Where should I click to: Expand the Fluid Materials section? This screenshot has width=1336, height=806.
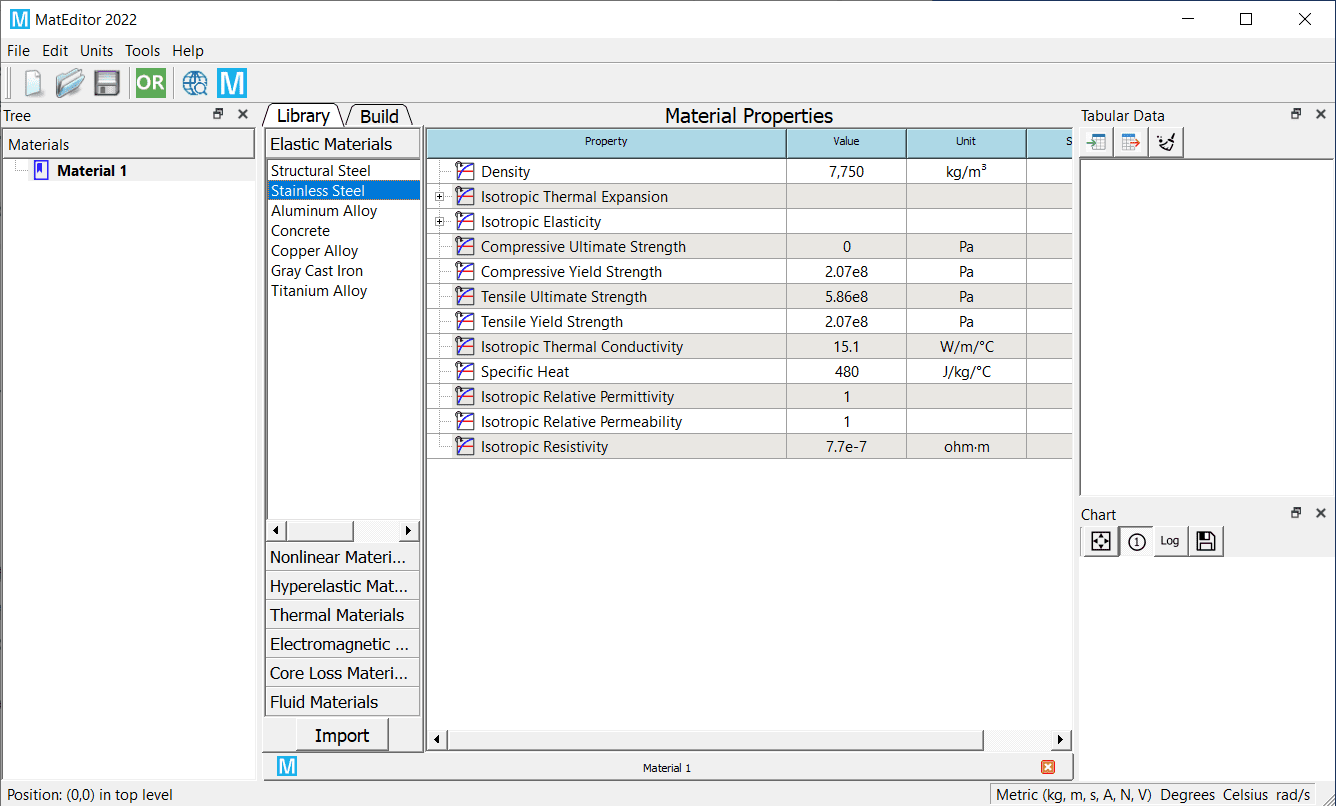click(343, 702)
